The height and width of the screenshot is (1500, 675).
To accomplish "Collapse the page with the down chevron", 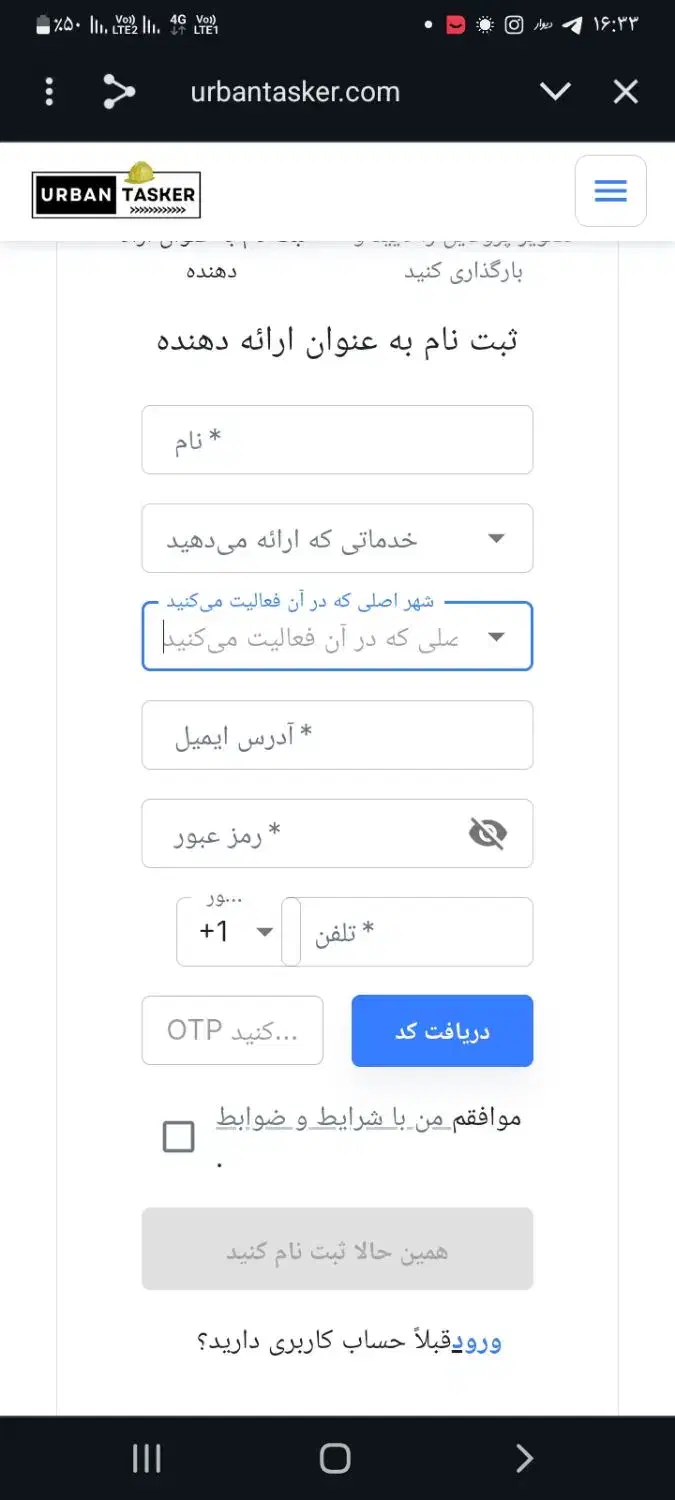I will click(555, 91).
